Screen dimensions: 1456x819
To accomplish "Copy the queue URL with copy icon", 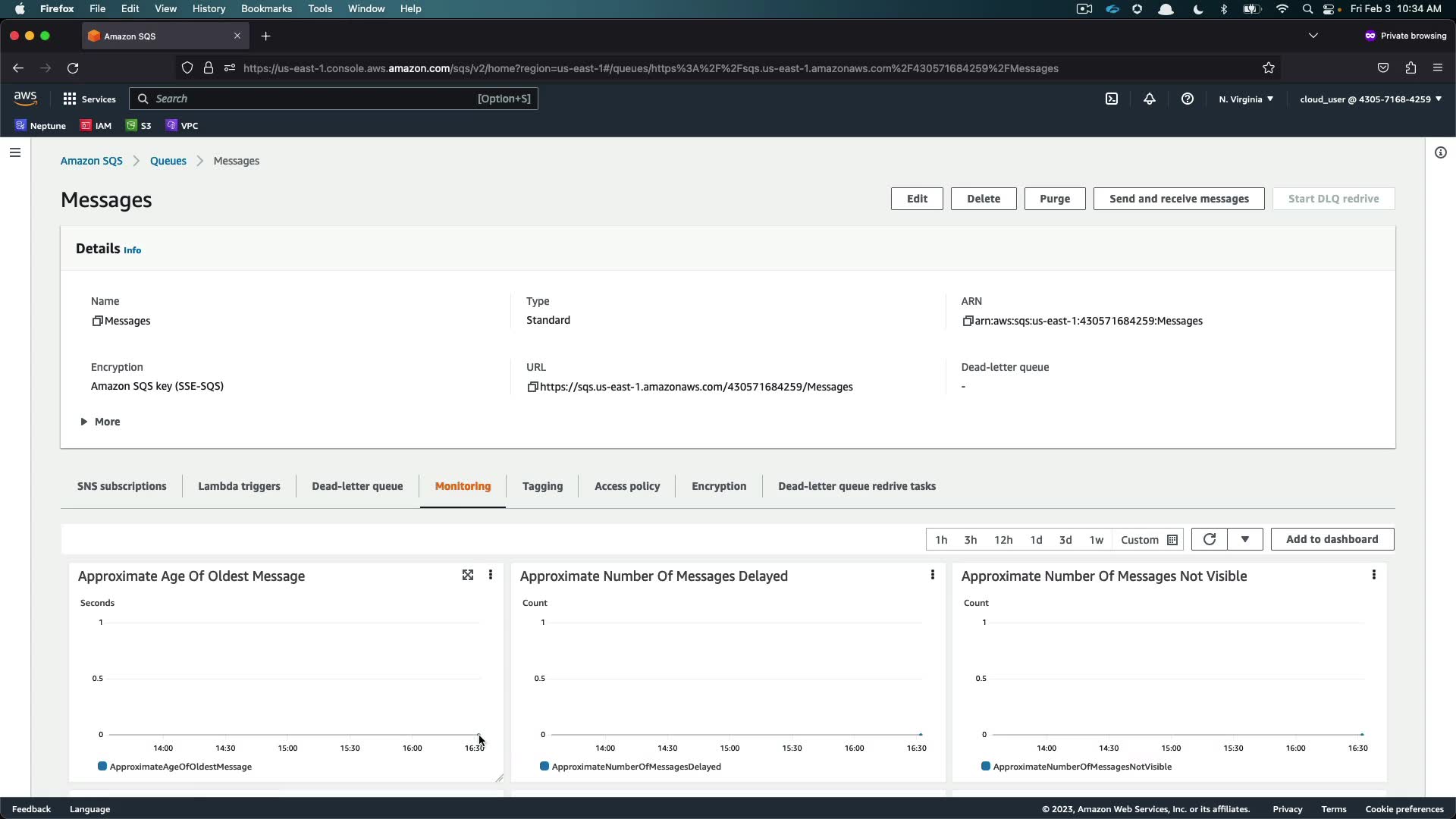I will click(532, 387).
